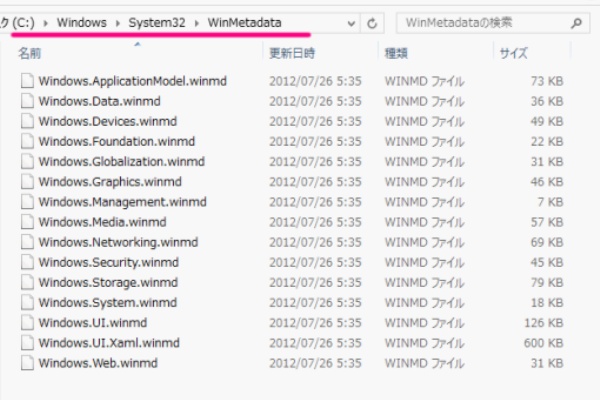
Task: Select file name Windows.ApplicationModel.winmd
Action: (x=132, y=81)
